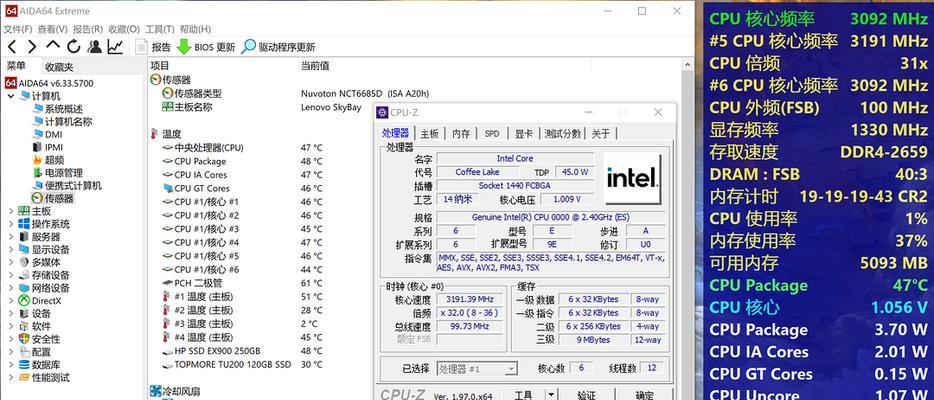Expand the 主板 tree node
934x400 pixels.
pos(11,211)
